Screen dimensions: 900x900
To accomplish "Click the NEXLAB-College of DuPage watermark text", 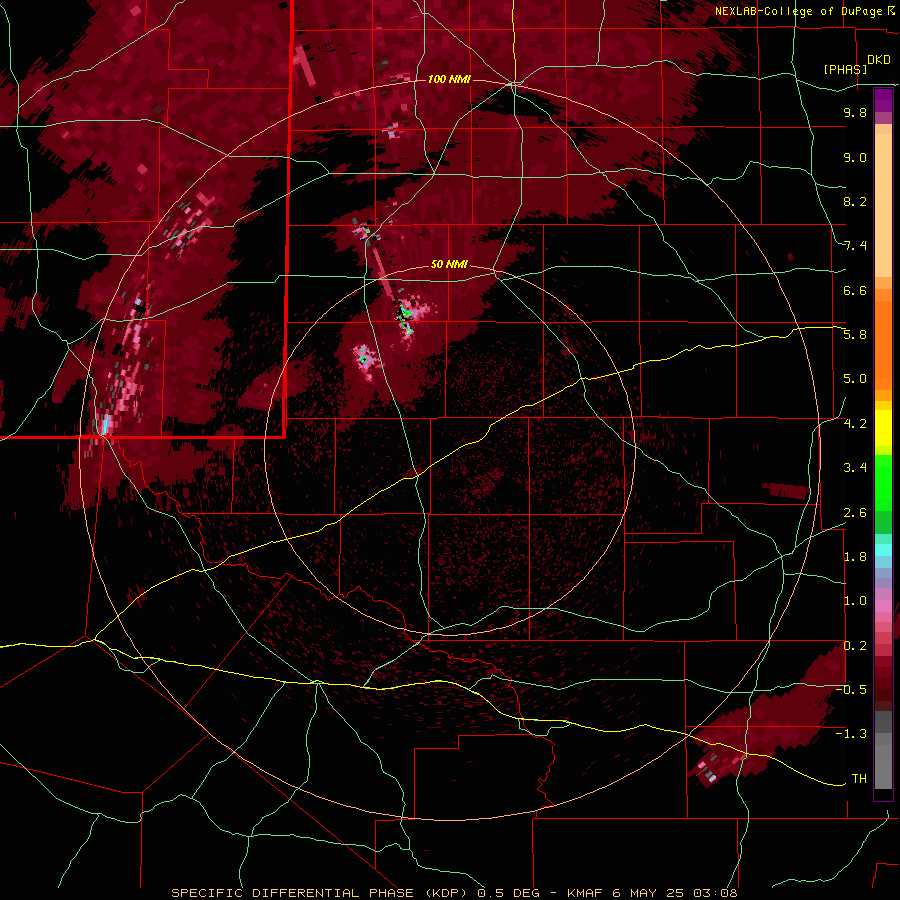I will (x=804, y=11).
